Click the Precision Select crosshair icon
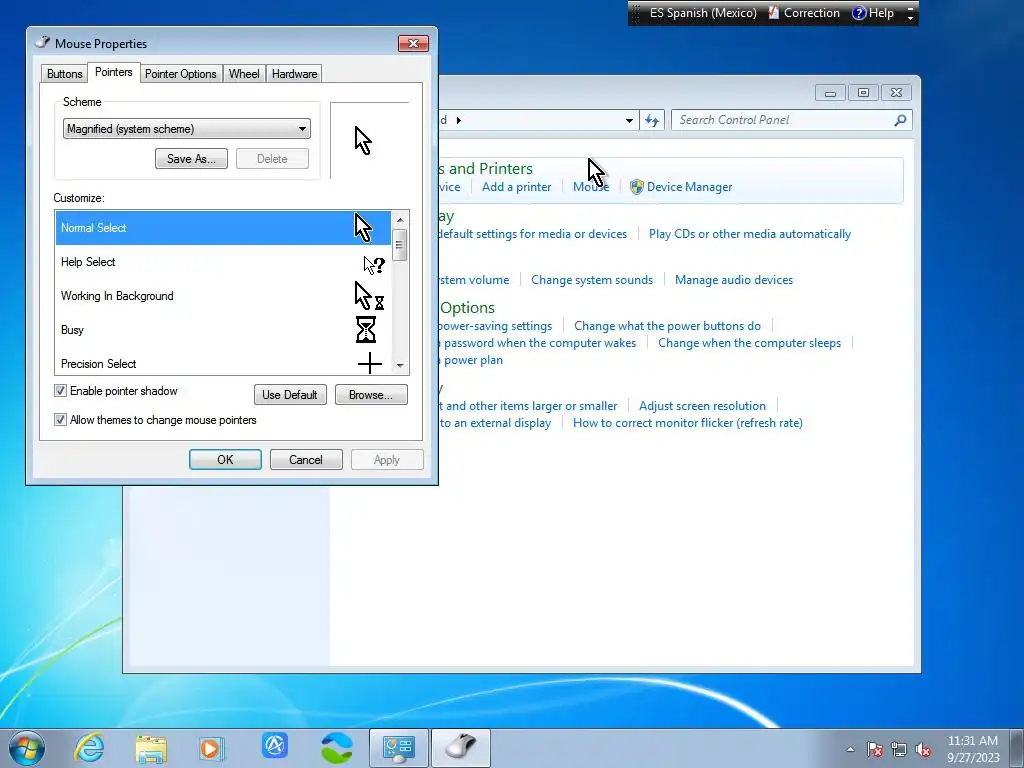 (370, 363)
